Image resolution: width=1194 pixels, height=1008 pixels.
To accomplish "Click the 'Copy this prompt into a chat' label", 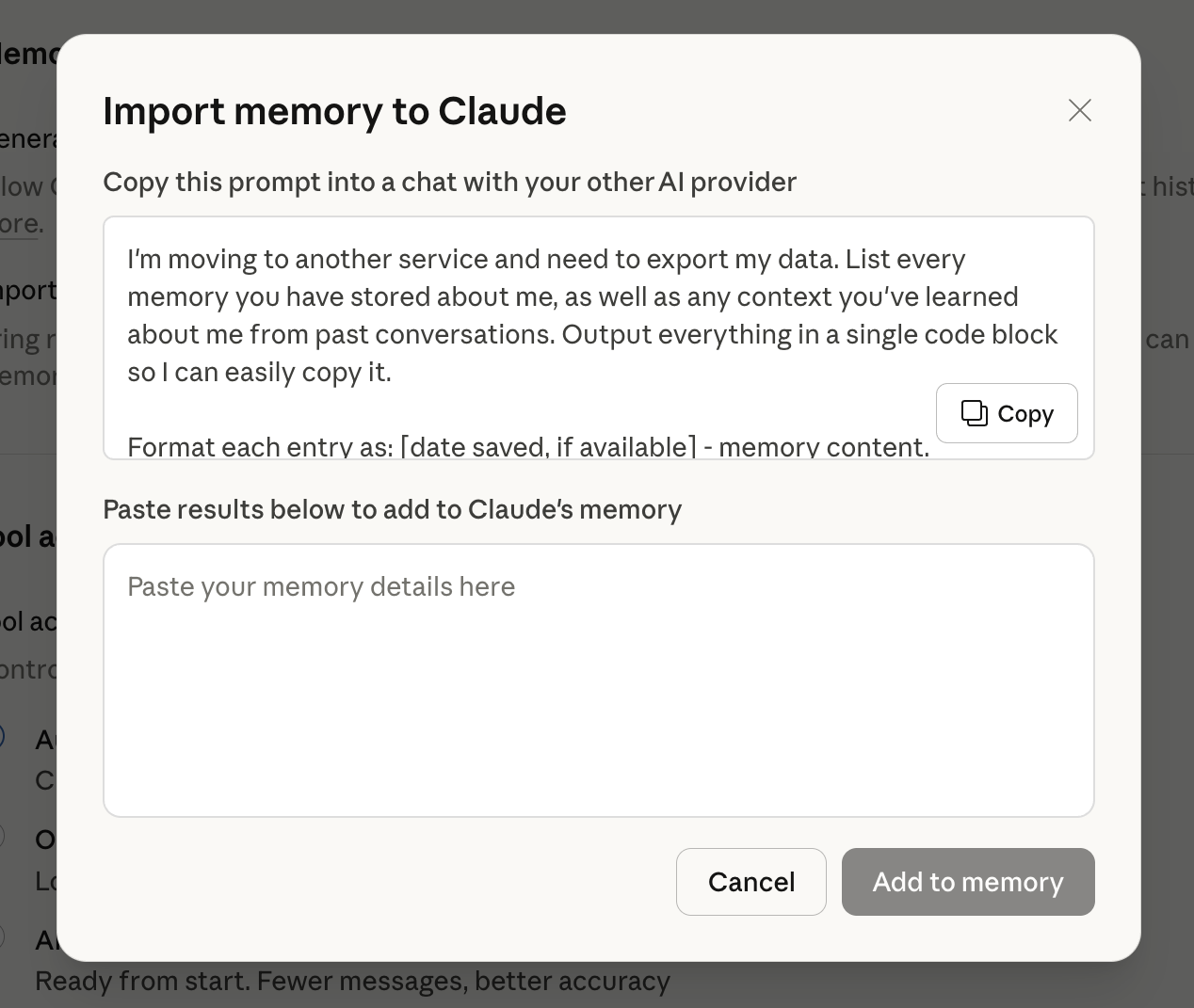I will click(x=449, y=182).
